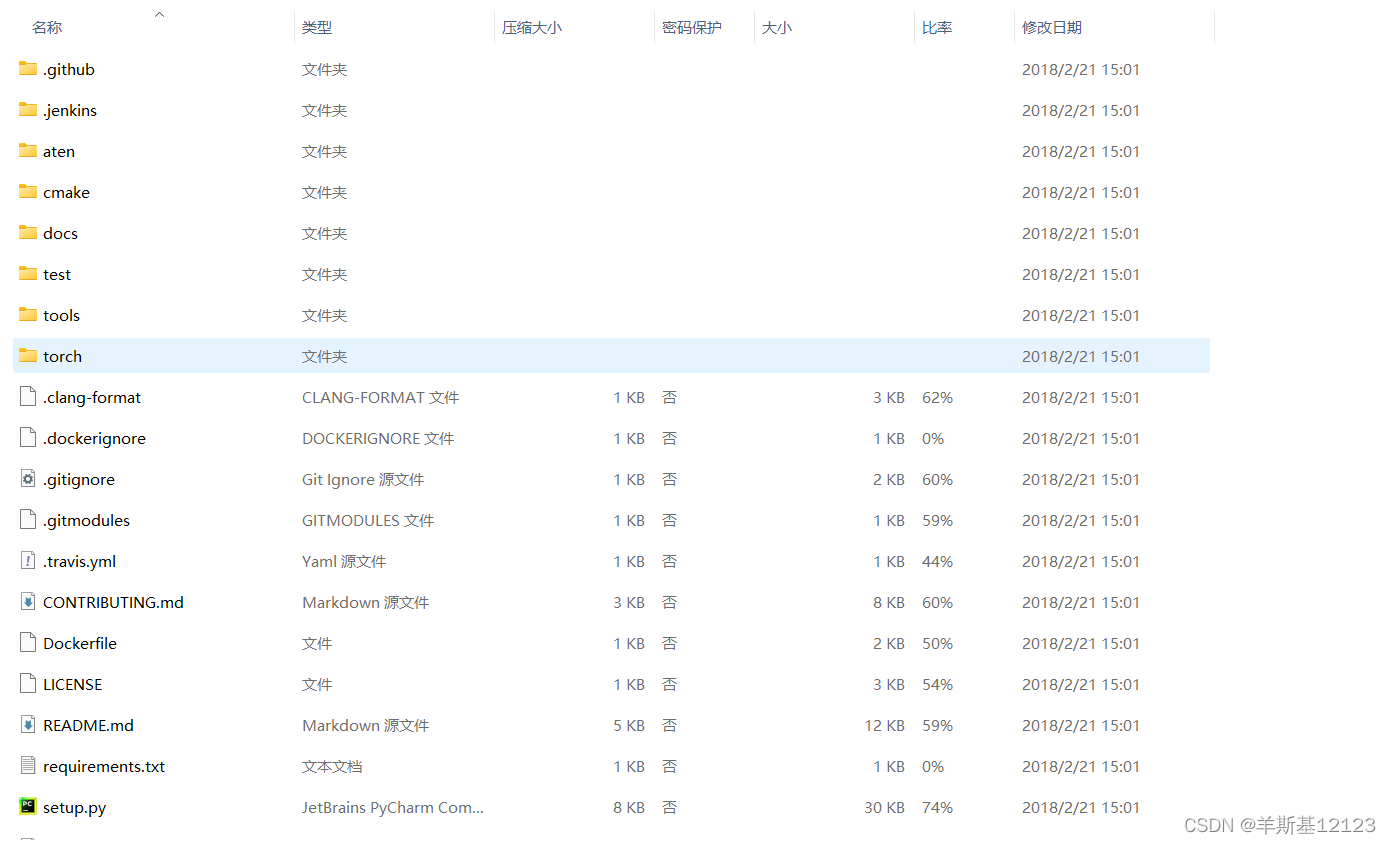Sort by the 大小 column header
Viewport: 1391px width, 844px height.
(x=777, y=28)
